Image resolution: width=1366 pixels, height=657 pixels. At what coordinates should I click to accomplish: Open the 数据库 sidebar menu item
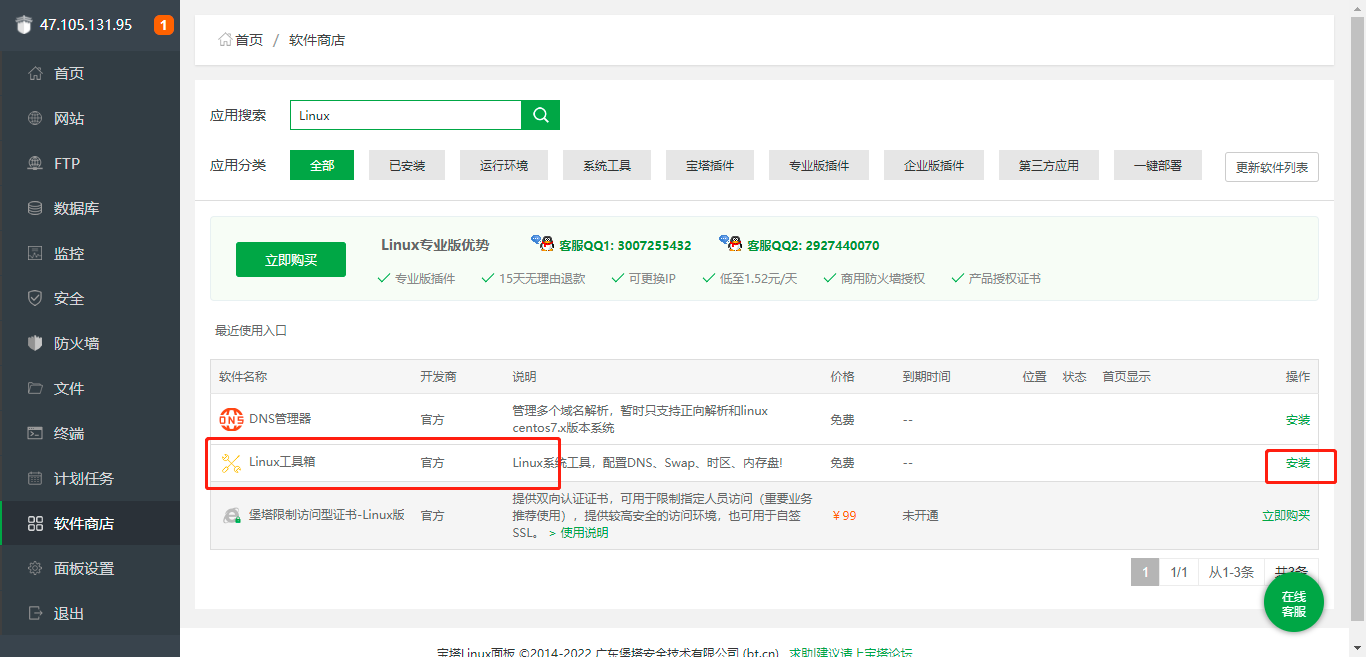point(90,208)
